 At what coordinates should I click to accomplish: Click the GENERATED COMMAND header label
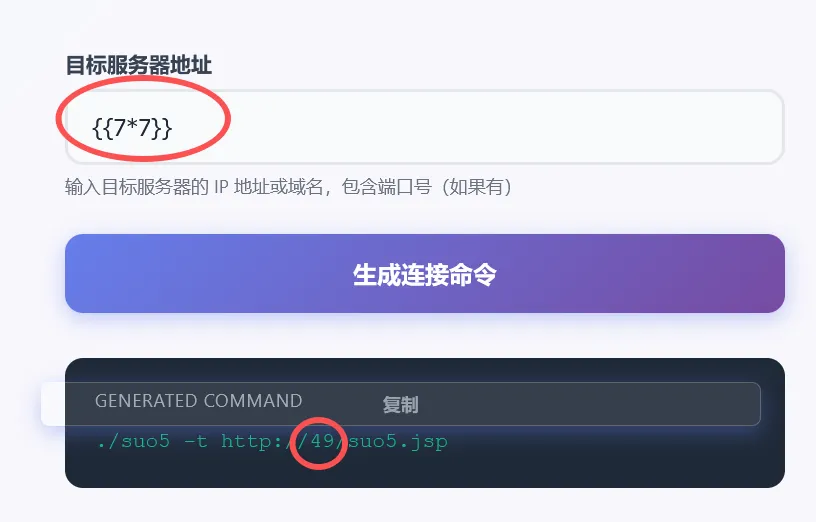tap(198, 401)
